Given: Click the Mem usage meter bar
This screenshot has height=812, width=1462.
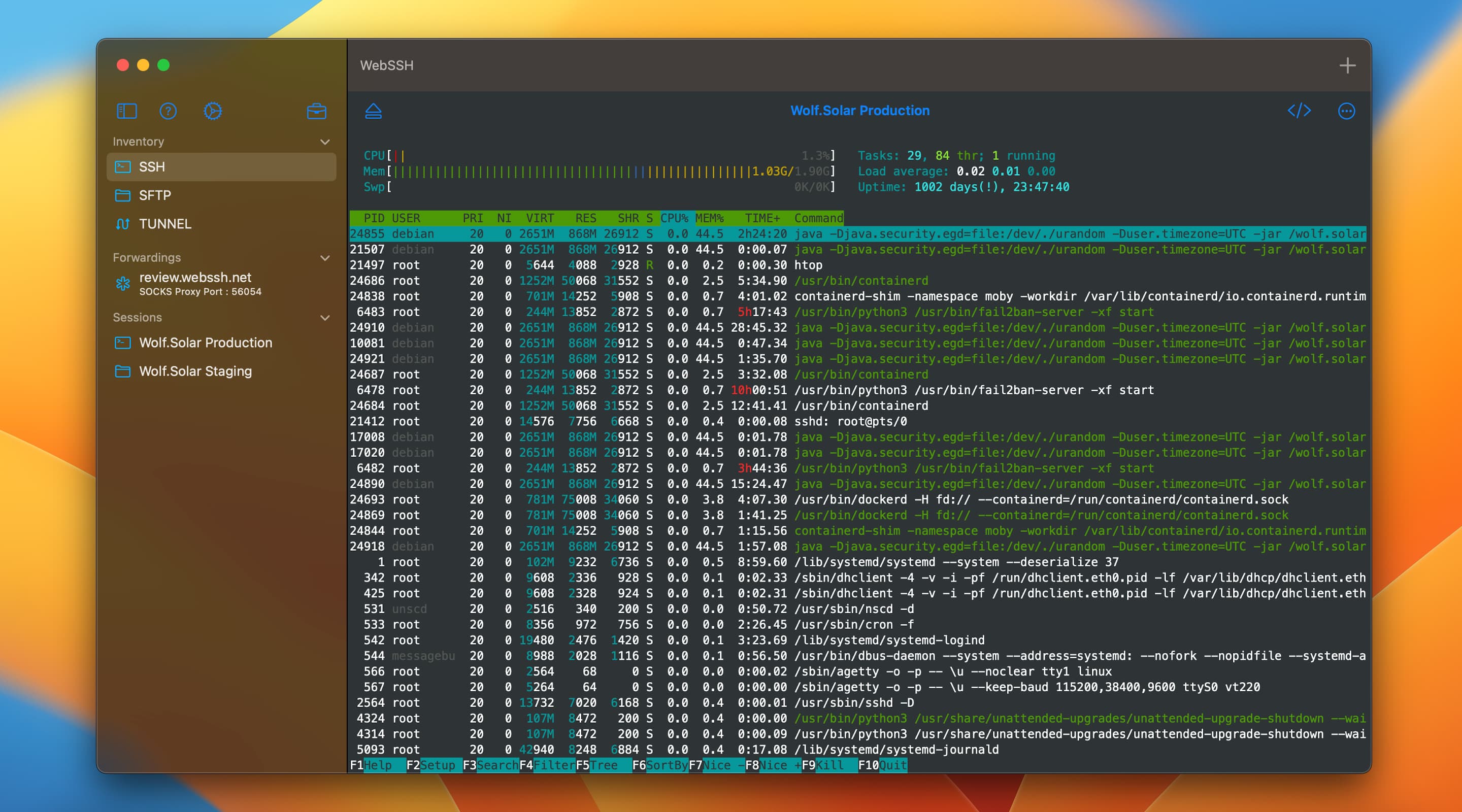Looking at the screenshot, I should 600,172.
